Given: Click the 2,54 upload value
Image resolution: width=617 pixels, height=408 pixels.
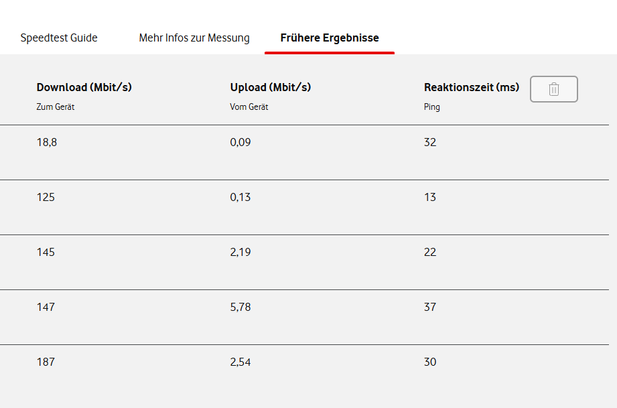Looking at the screenshot, I should (240, 362).
